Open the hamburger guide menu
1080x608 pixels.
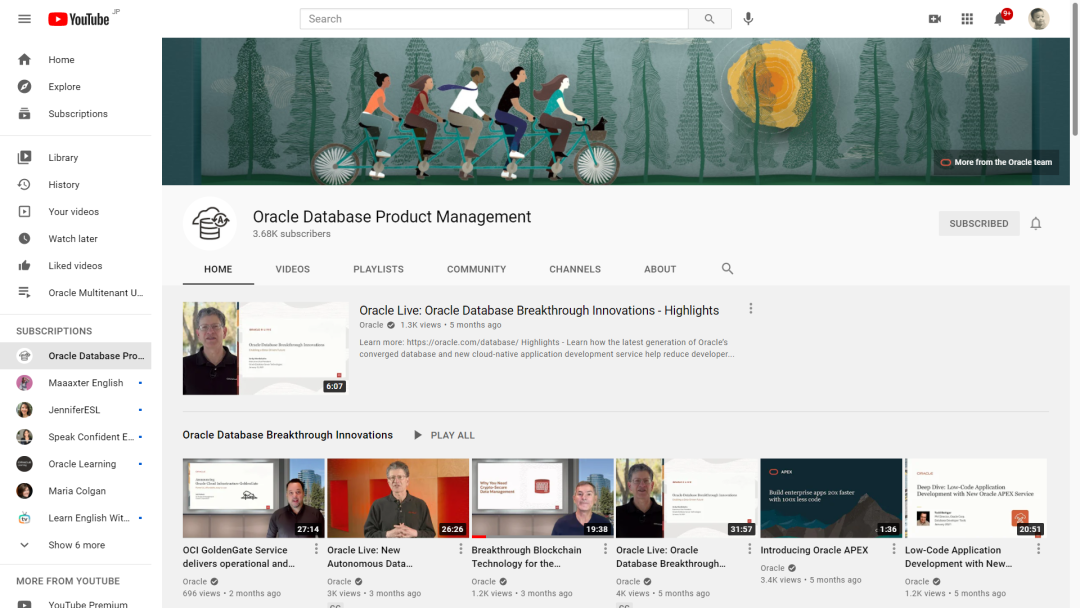(24, 19)
